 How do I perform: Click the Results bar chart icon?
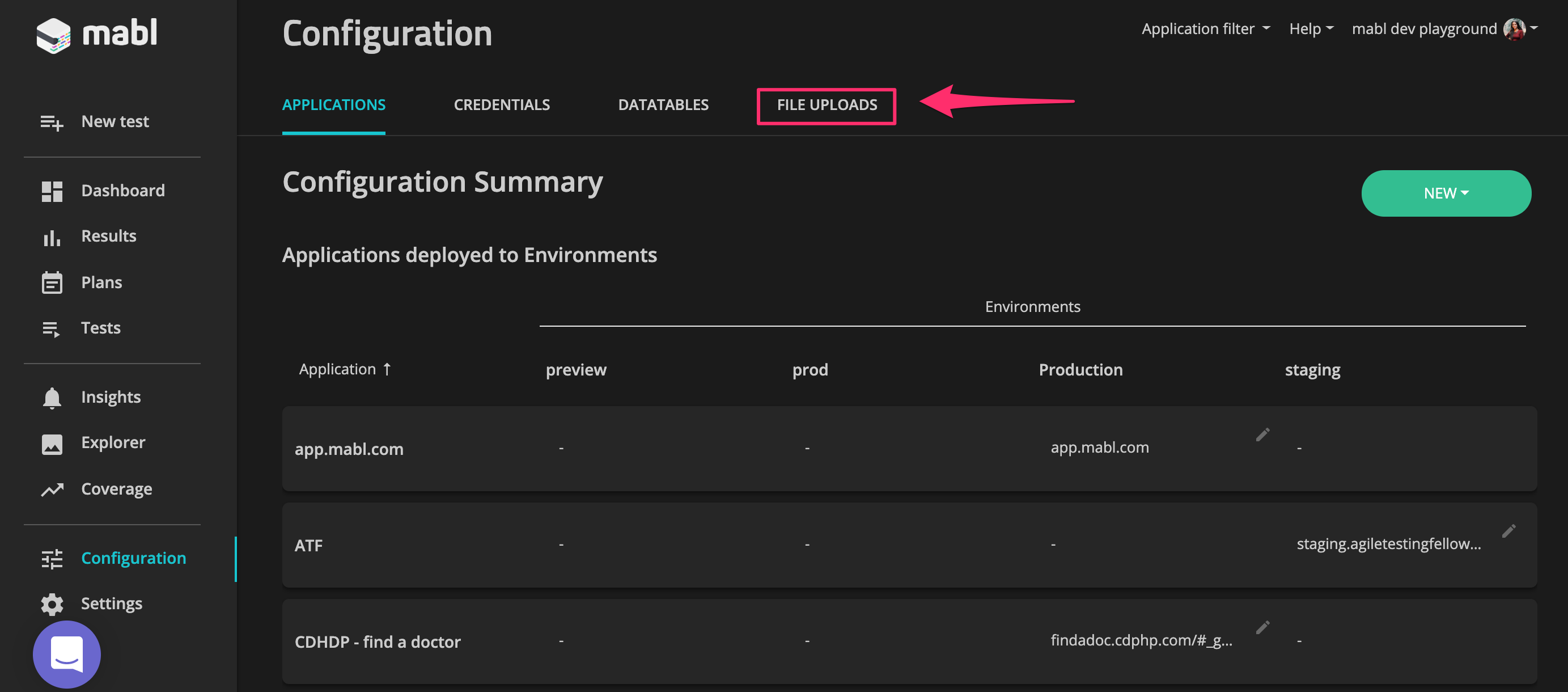pos(52,237)
